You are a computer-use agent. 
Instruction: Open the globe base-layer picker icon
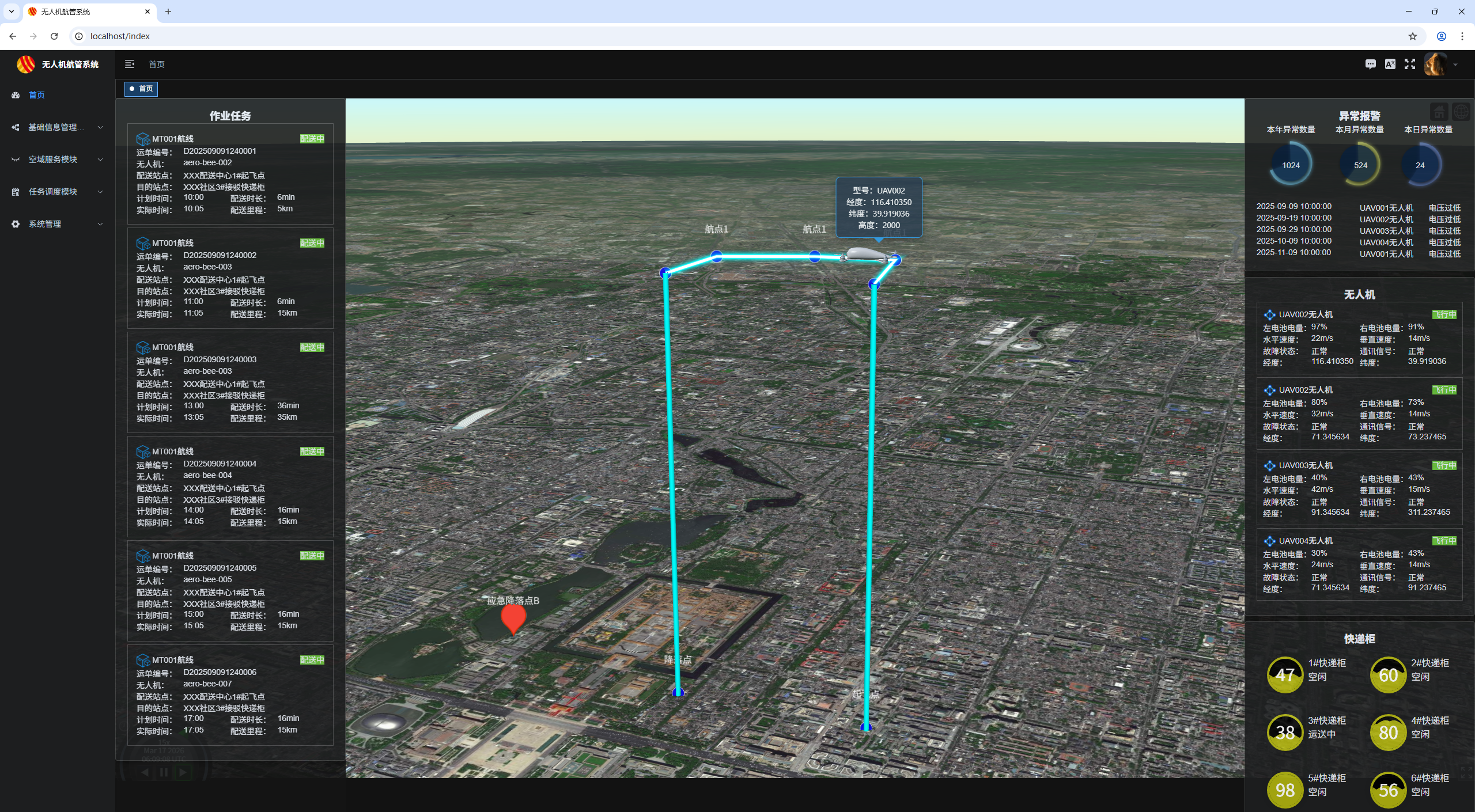point(1461,112)
